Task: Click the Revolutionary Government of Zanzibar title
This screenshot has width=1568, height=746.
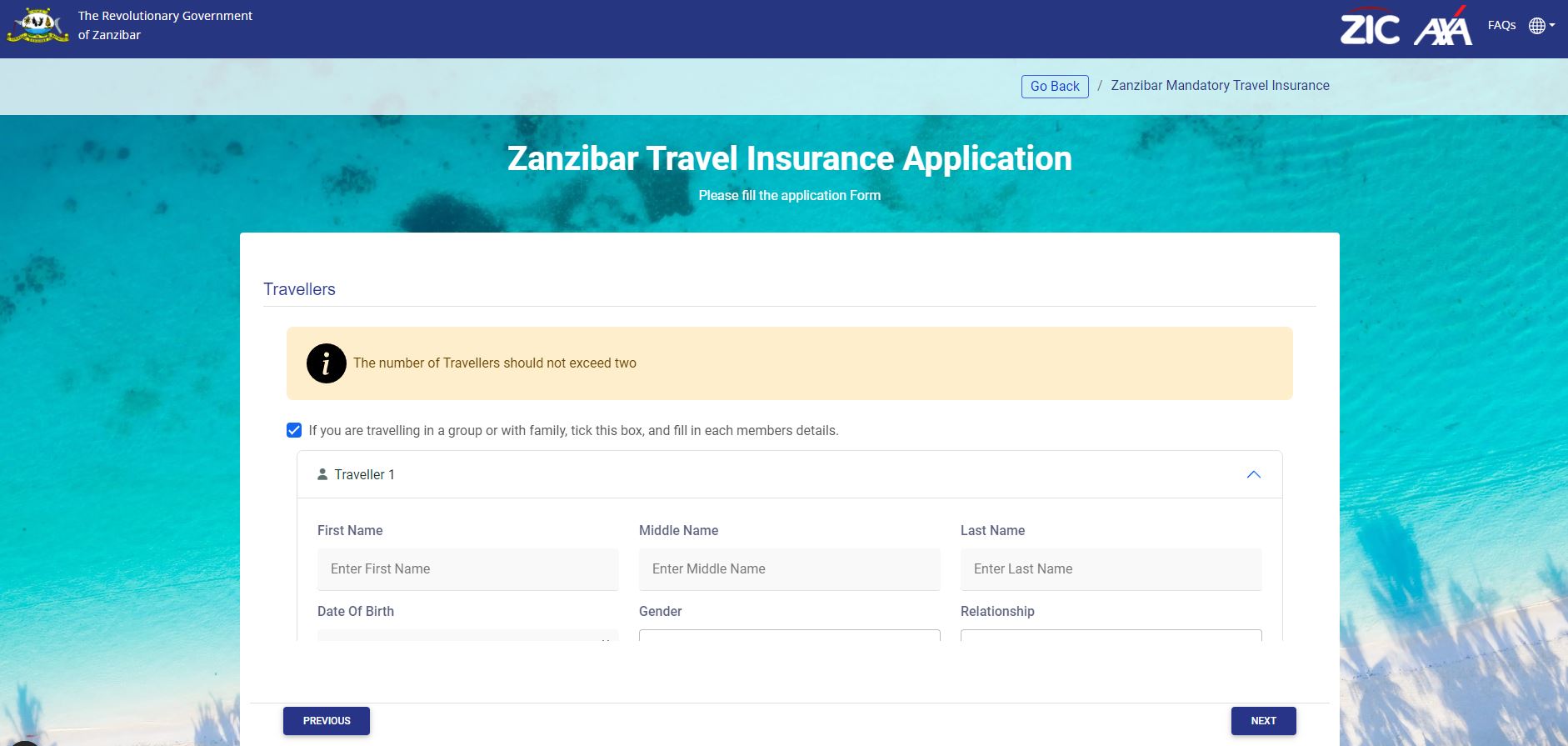Action: (165, 25)
